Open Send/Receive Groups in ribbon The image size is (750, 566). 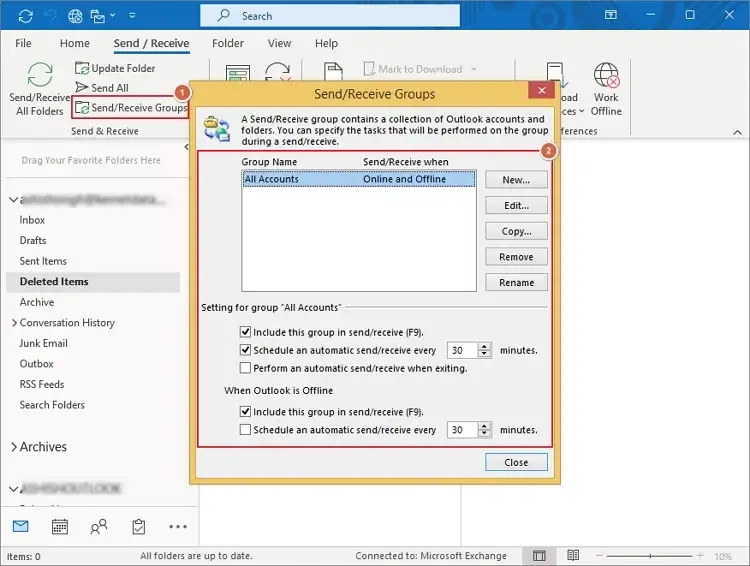[x=131, y=108]
